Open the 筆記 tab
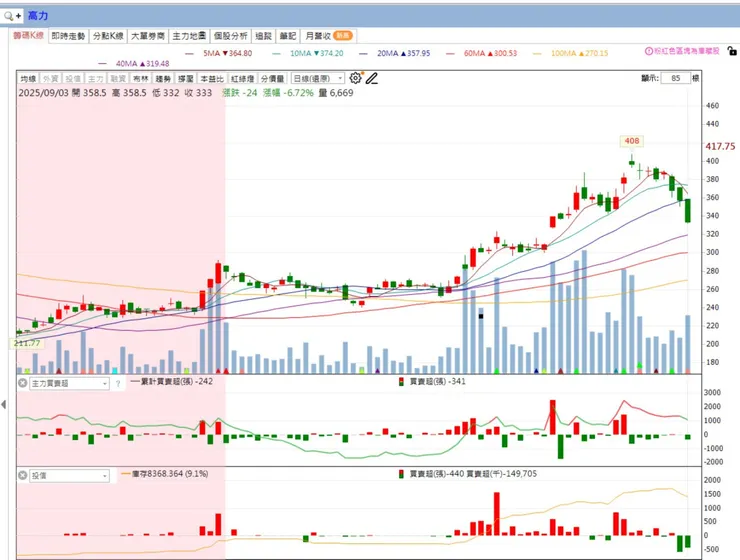The image size is (740, 560). [287, 36]
